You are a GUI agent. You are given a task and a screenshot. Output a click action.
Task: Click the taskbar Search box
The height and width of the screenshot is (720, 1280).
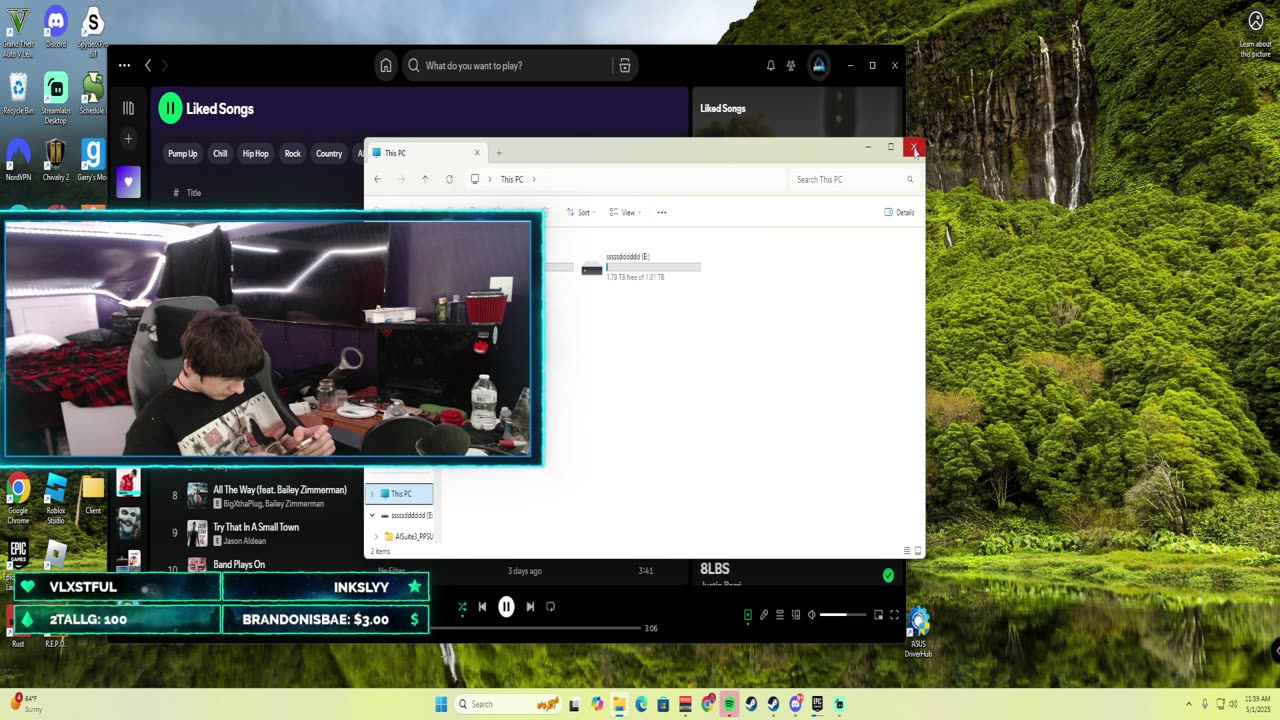click(x=508, y=704)
